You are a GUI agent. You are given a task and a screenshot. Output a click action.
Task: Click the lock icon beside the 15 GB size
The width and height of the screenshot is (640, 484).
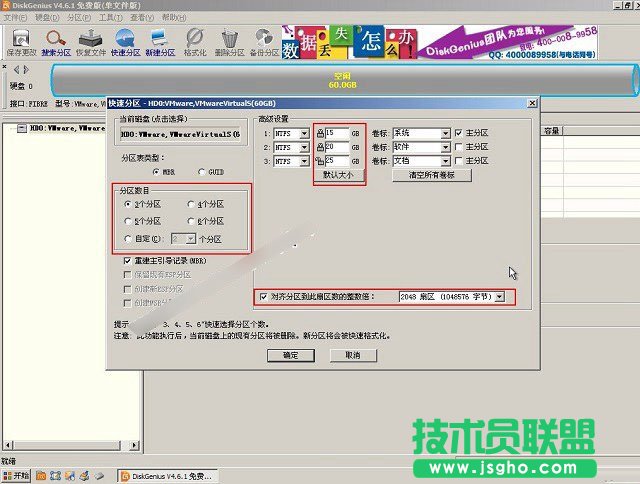point(320,133)
